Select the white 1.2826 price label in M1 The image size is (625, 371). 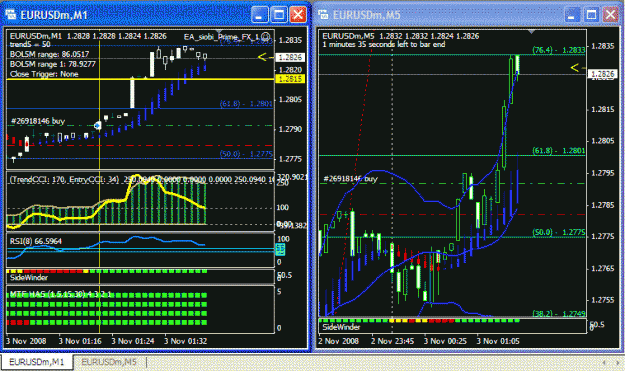(x=291, y=57)
